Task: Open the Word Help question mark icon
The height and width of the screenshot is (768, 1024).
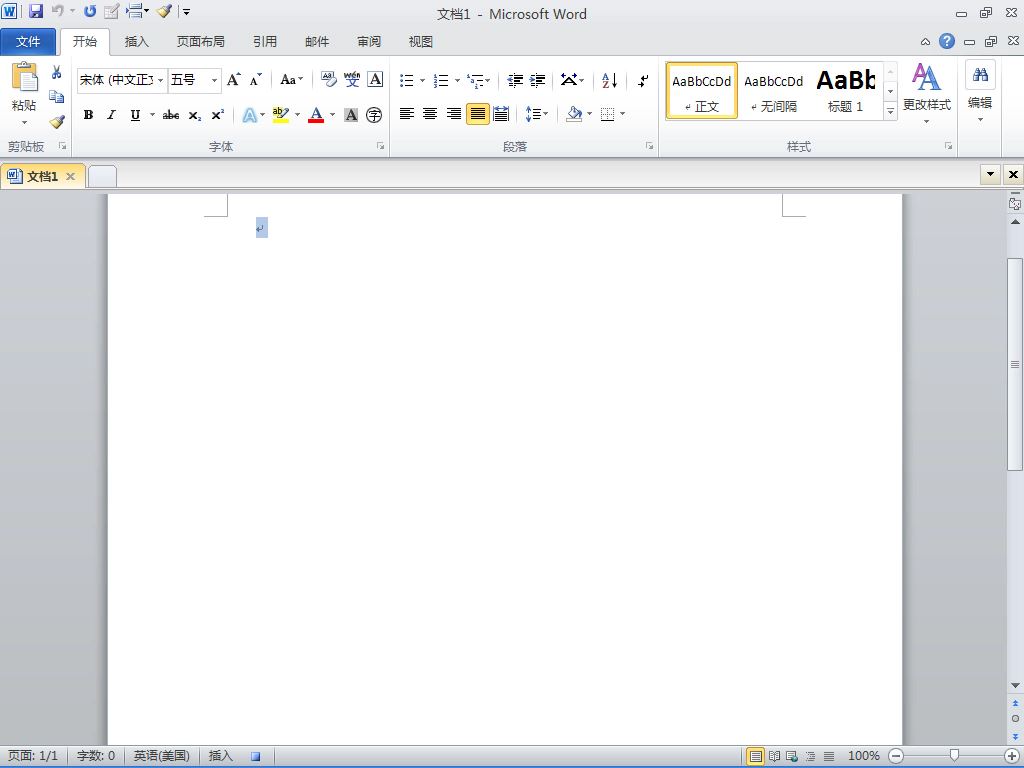Action: [x=947, y=41]
